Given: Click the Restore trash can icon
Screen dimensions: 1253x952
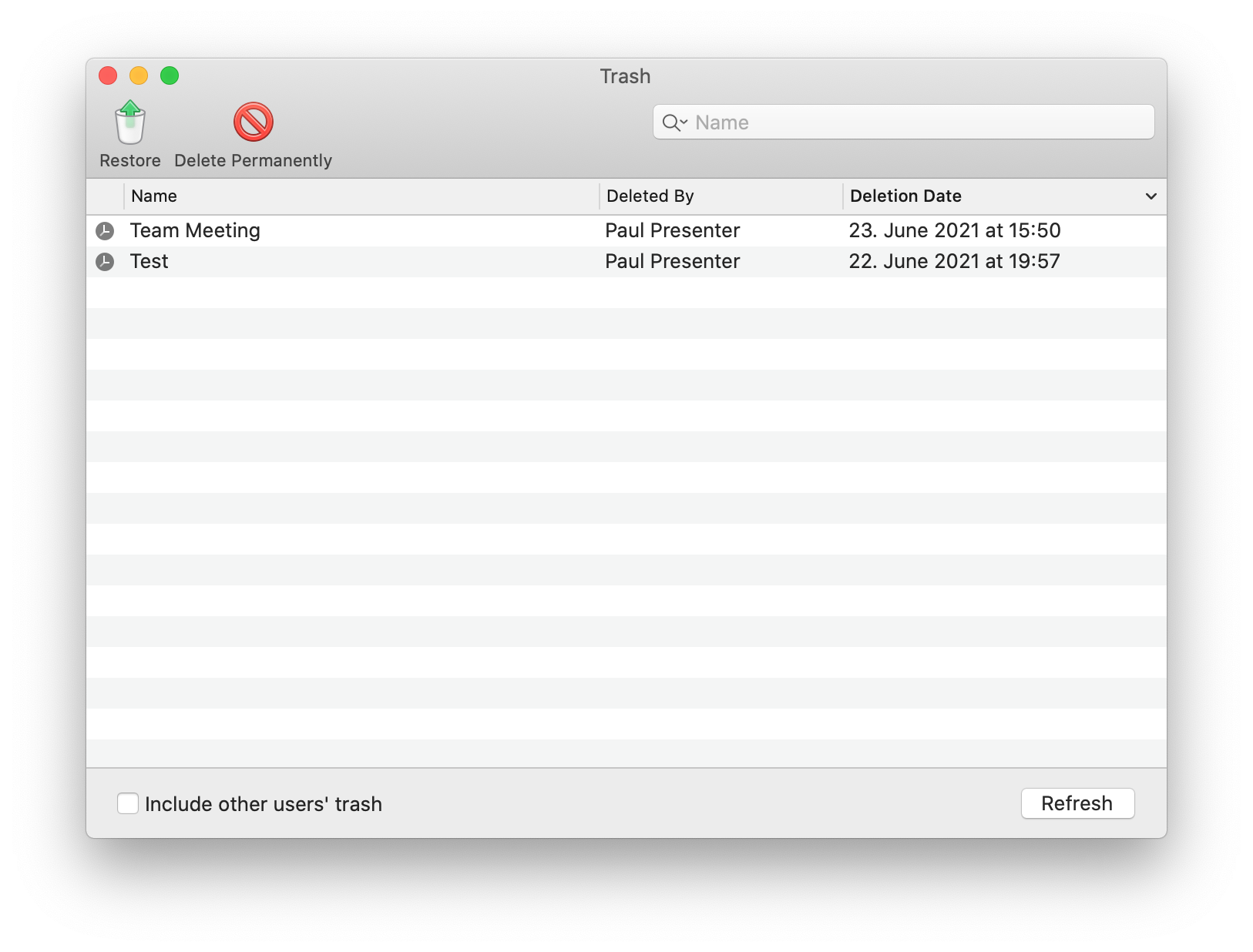Looking at the screenshot, I should pos(130,122).
